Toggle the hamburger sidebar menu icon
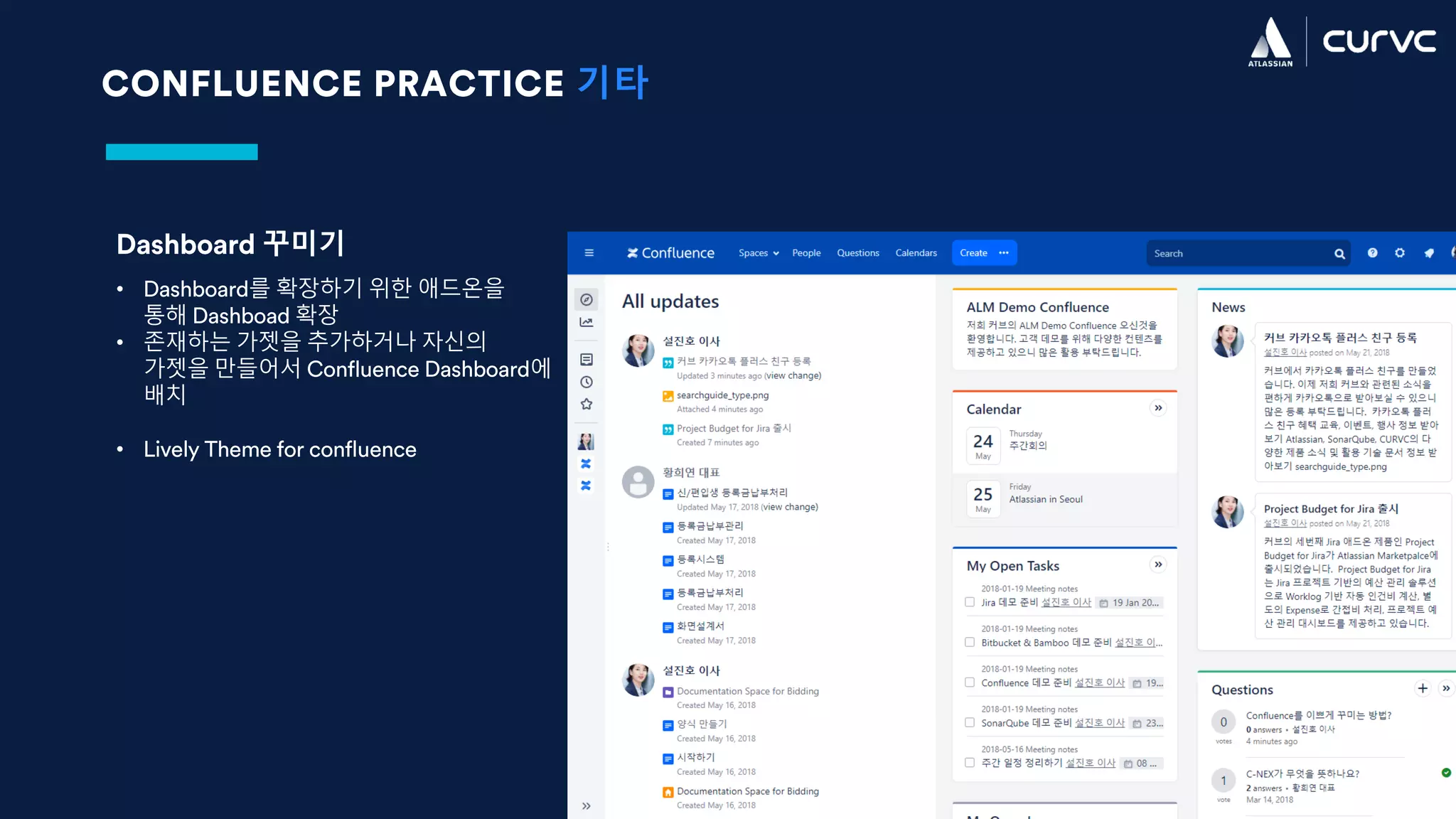The image size is (1456, 819). coord(589,253)
